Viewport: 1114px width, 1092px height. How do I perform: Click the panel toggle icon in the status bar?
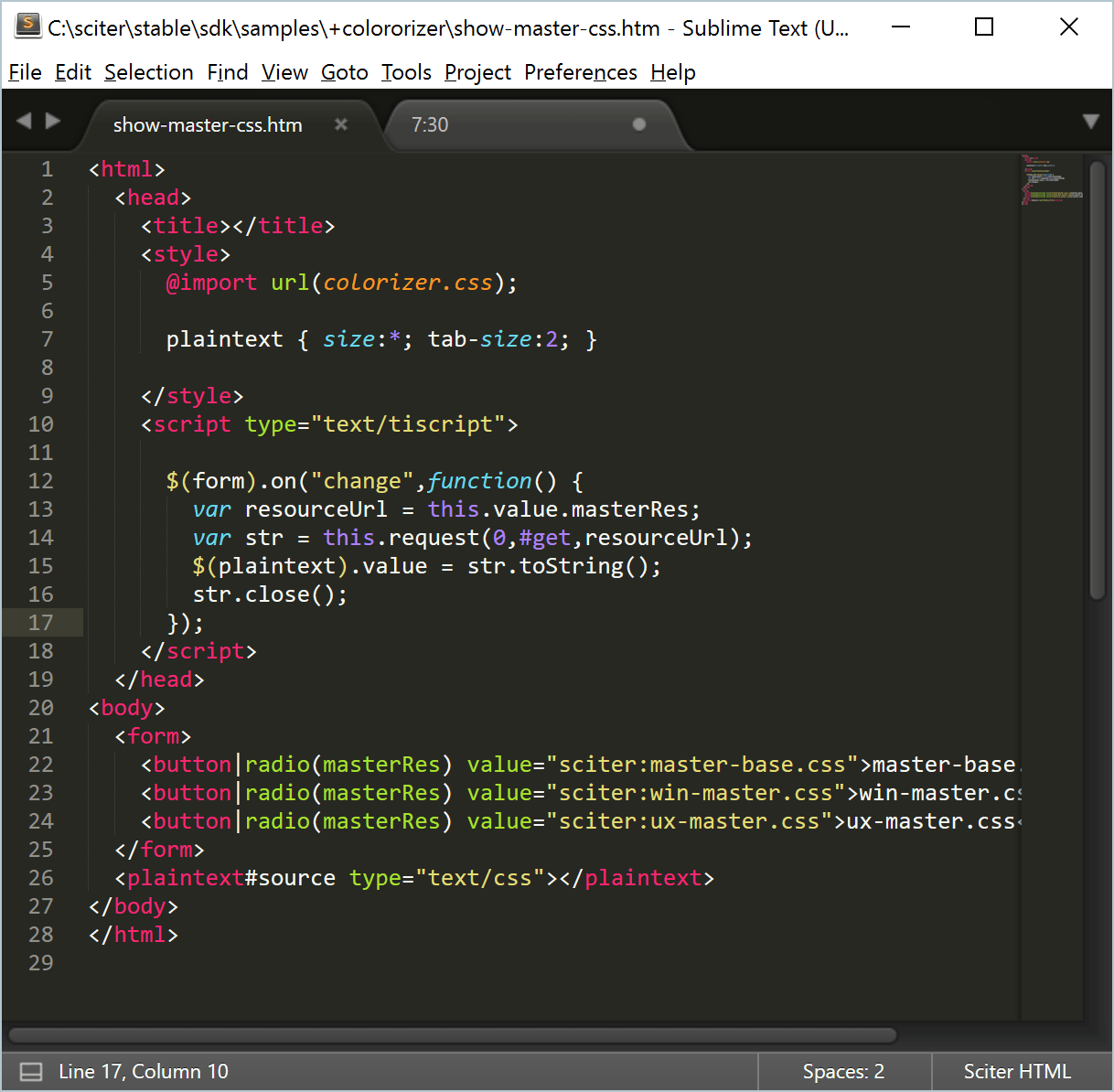coord(30,1071)
